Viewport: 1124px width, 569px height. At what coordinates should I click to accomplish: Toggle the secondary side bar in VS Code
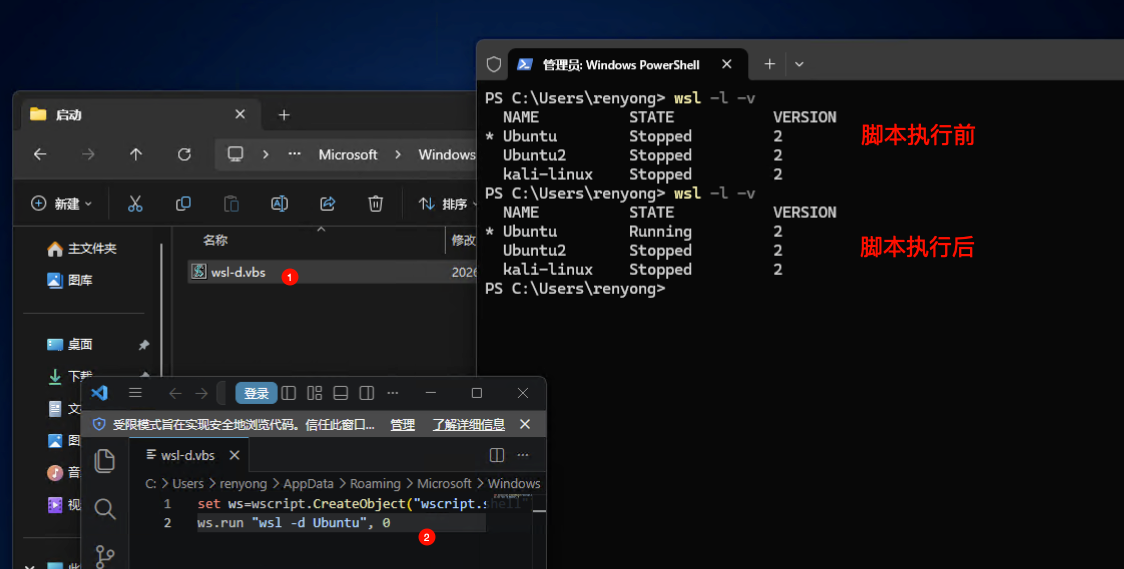[366, 393]
